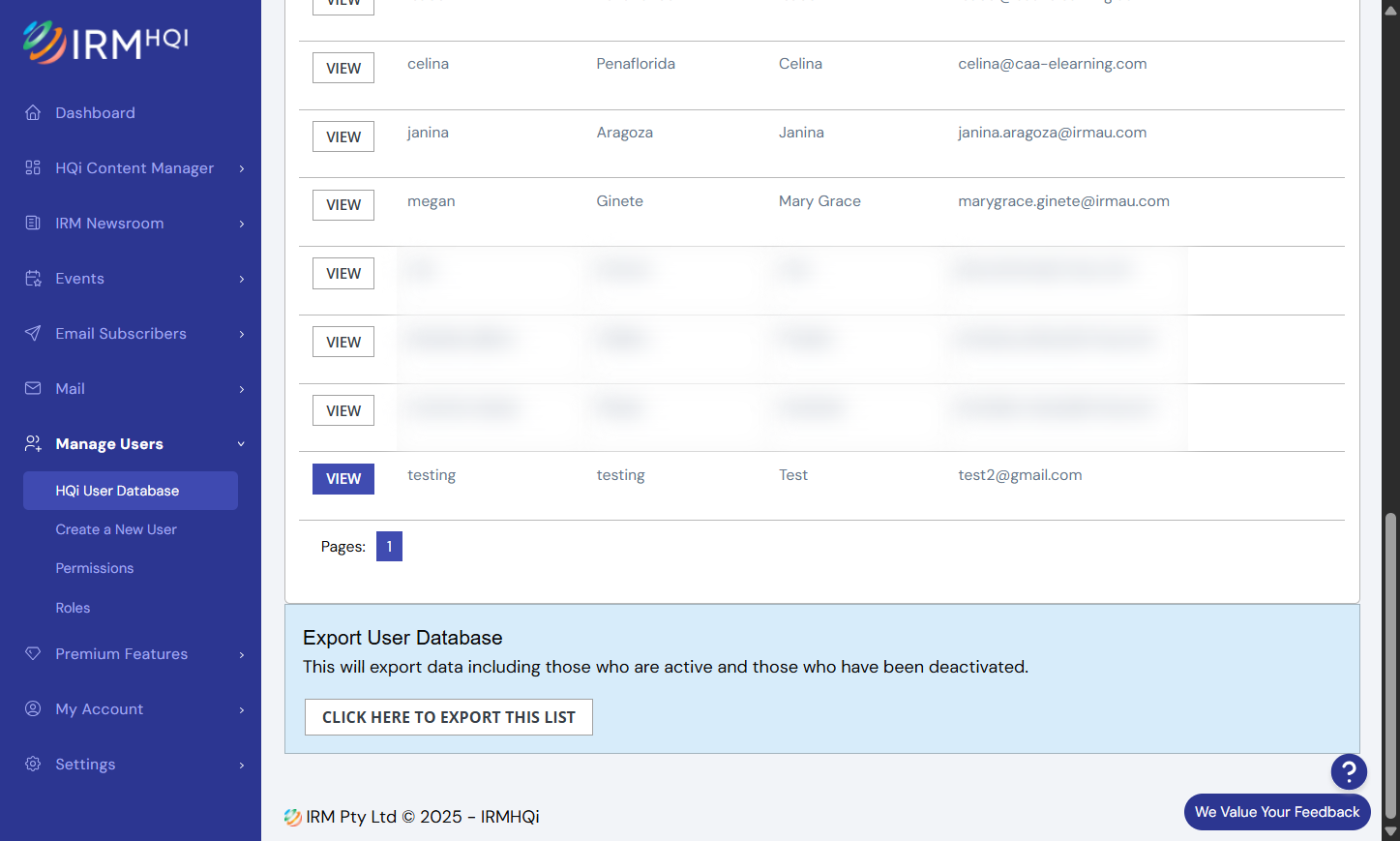Click the Dashboard home icon
1400x841 pixels.
(x=33, y=112)
